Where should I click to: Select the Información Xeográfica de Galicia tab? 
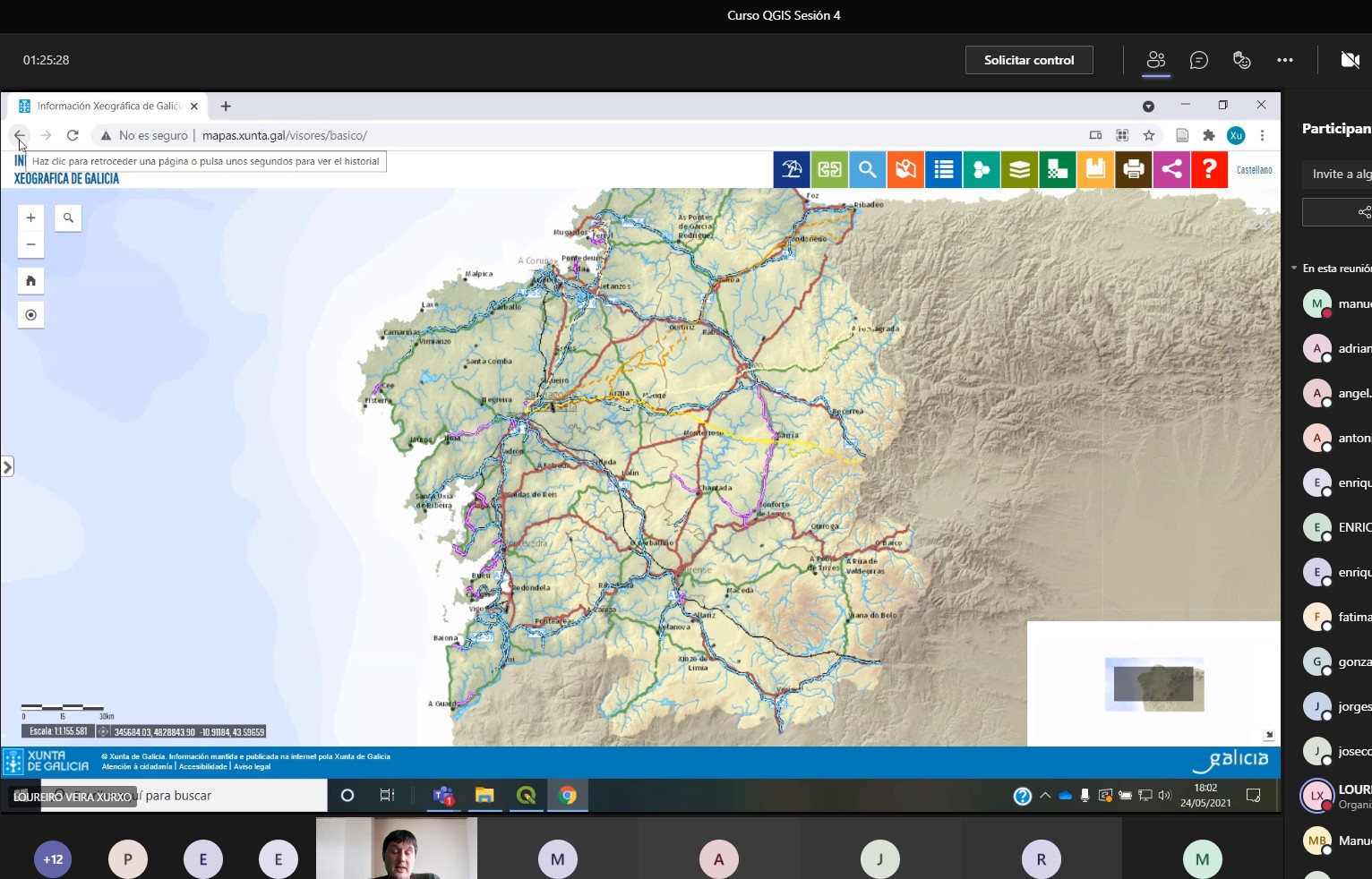107,106
